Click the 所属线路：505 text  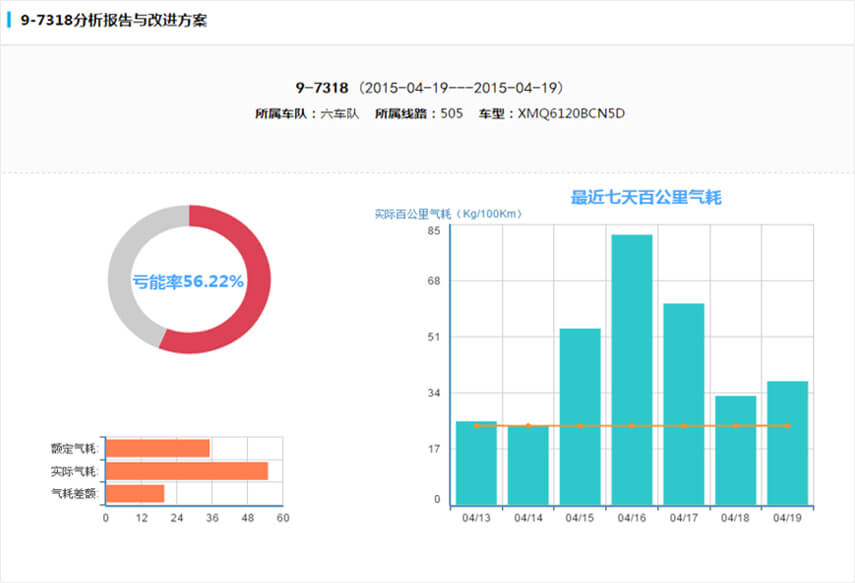(419, 113)
